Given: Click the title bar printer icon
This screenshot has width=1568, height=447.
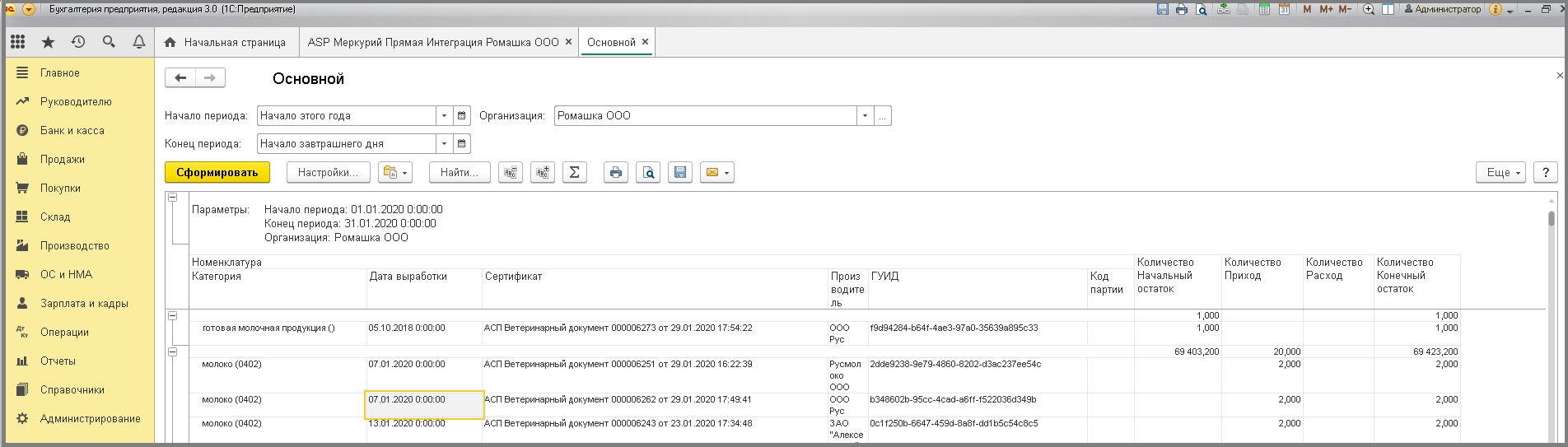Looking at the screenshot, I should (x=1182, y=9).
